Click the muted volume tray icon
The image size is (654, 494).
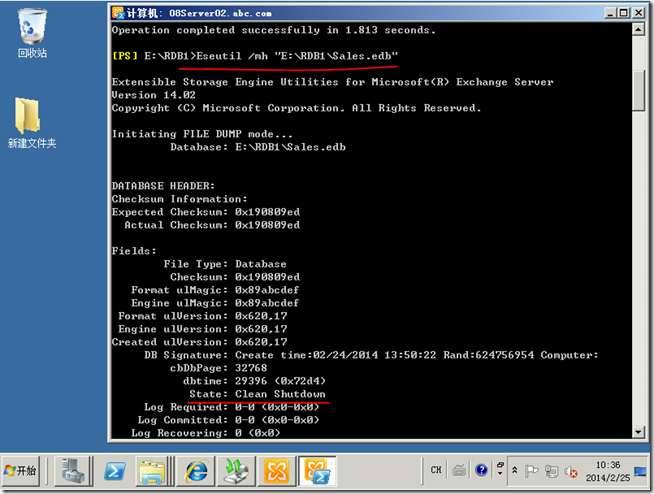pos(570,472)
